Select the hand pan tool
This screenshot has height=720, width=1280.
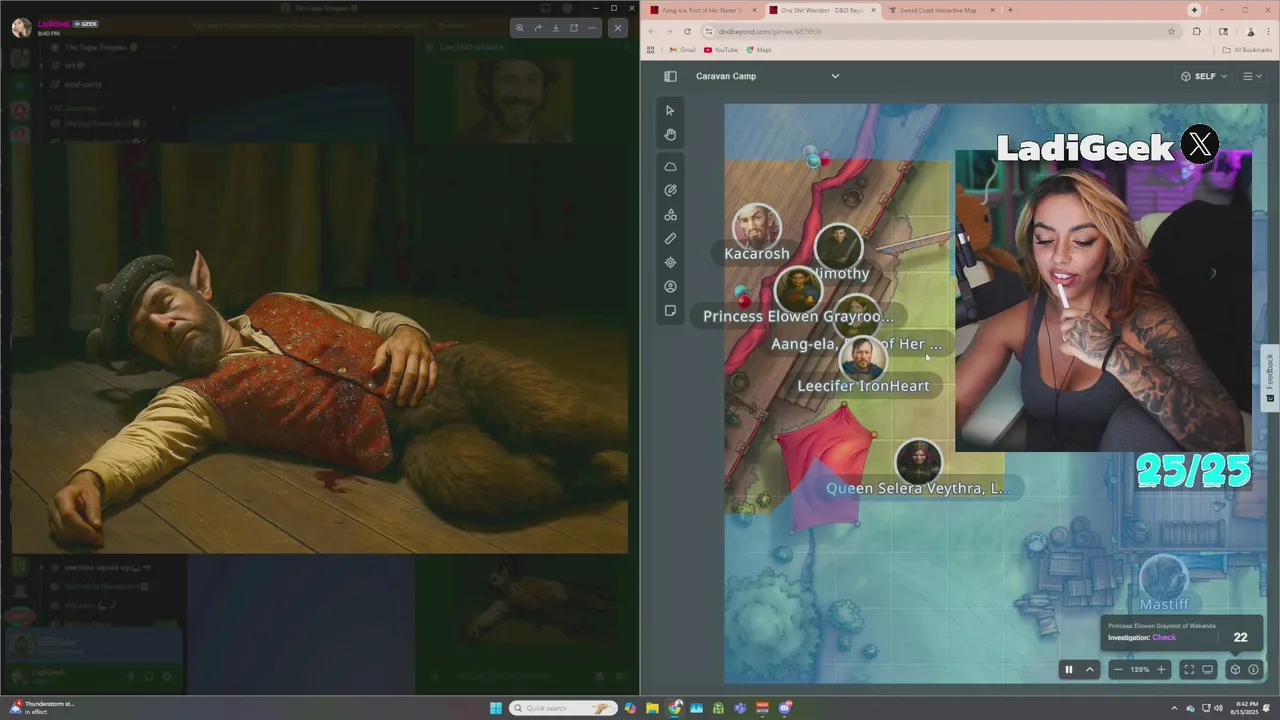tap(670, 134)
